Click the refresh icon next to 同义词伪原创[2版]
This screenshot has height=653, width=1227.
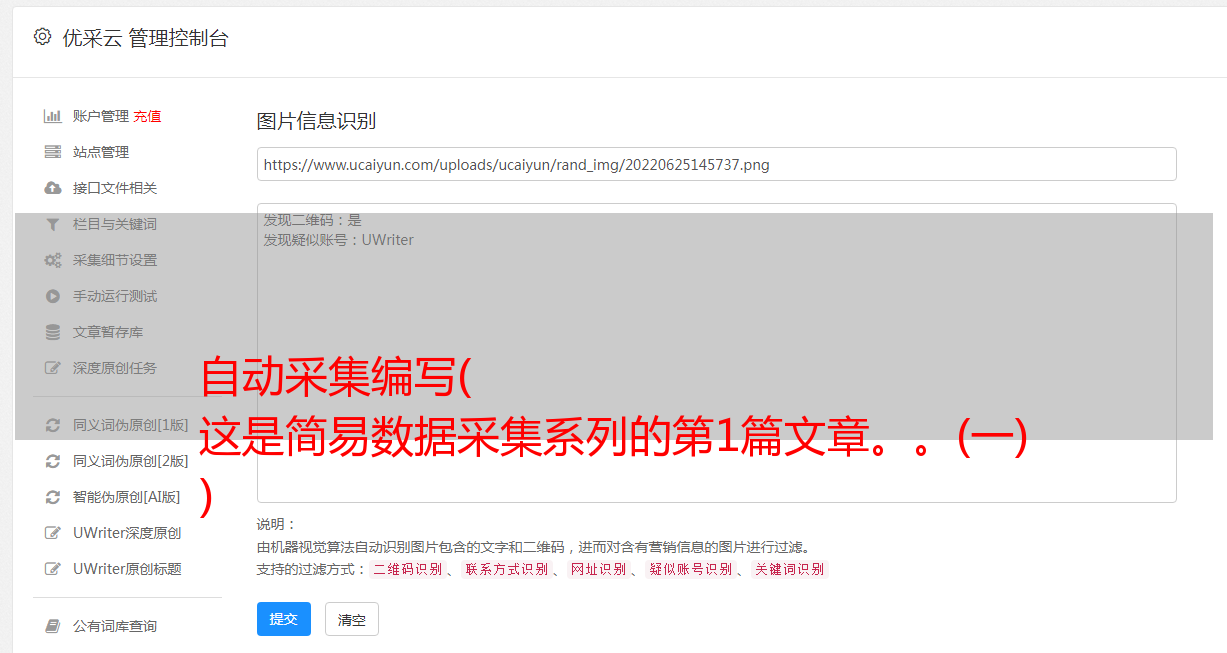click(53, 461)
